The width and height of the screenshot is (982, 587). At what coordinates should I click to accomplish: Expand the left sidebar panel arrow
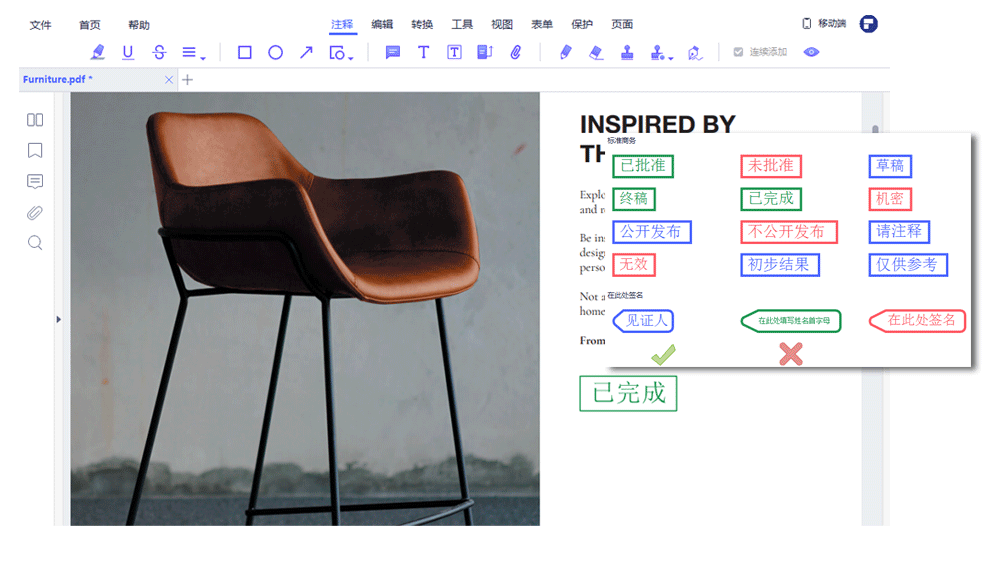(x=58, y=319)
